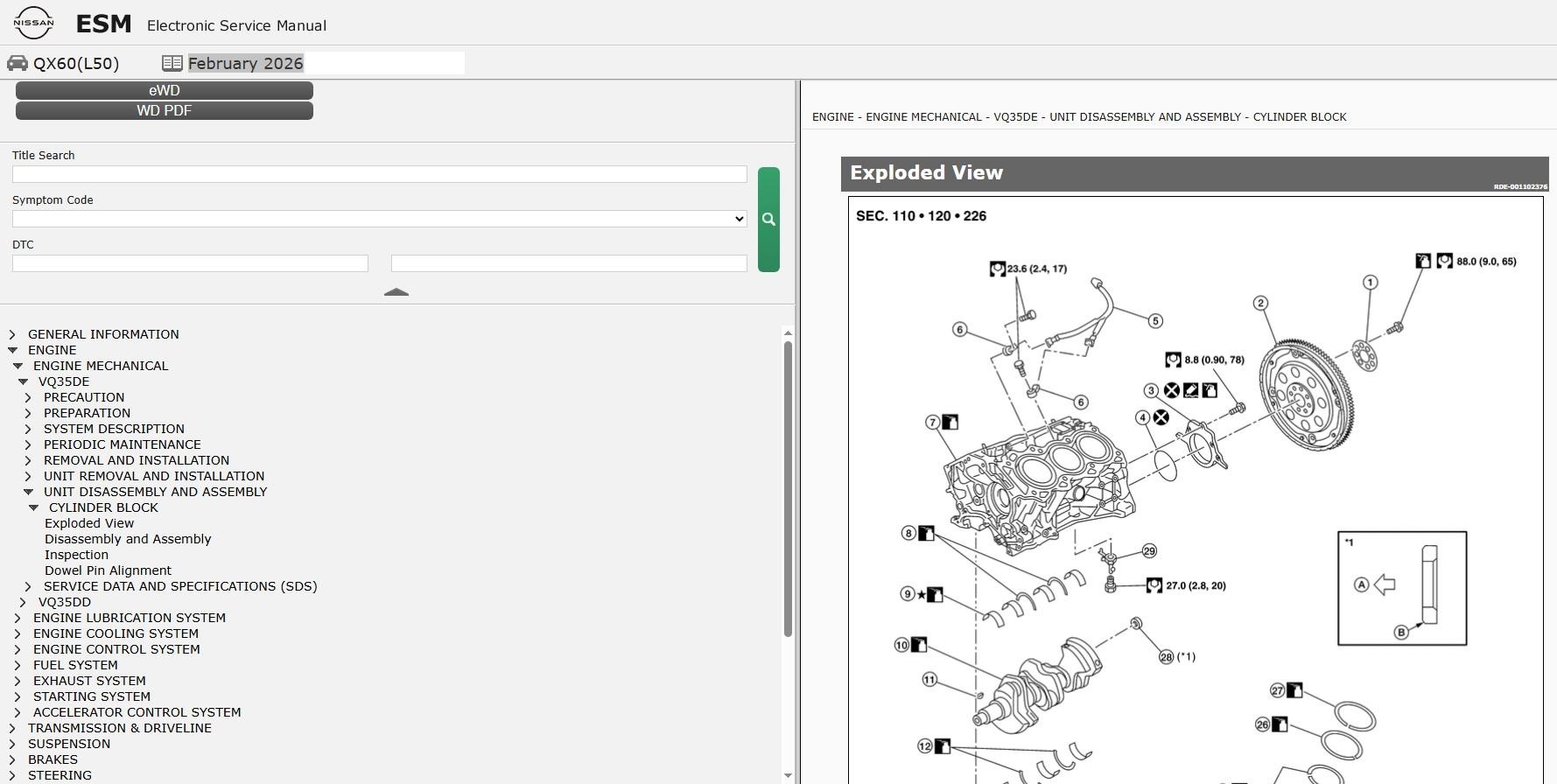Image resolution: width=1557 pixels, height=784 pixels.
Task: Click the book icon next to February 2026
Action: 172,63
